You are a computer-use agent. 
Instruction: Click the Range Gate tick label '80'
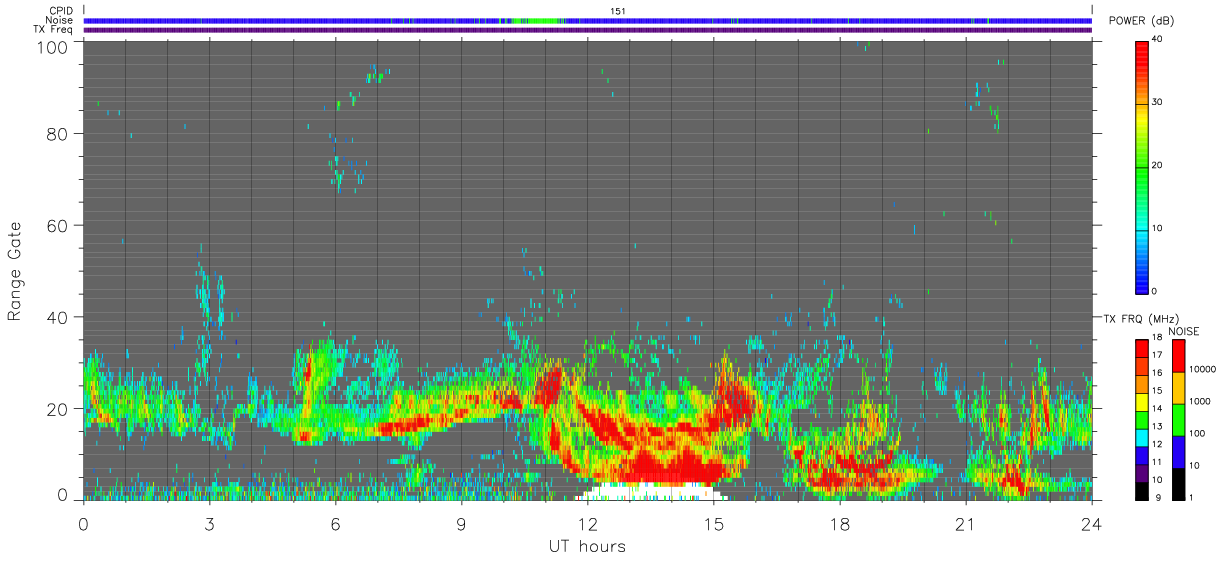coord(57,133)
